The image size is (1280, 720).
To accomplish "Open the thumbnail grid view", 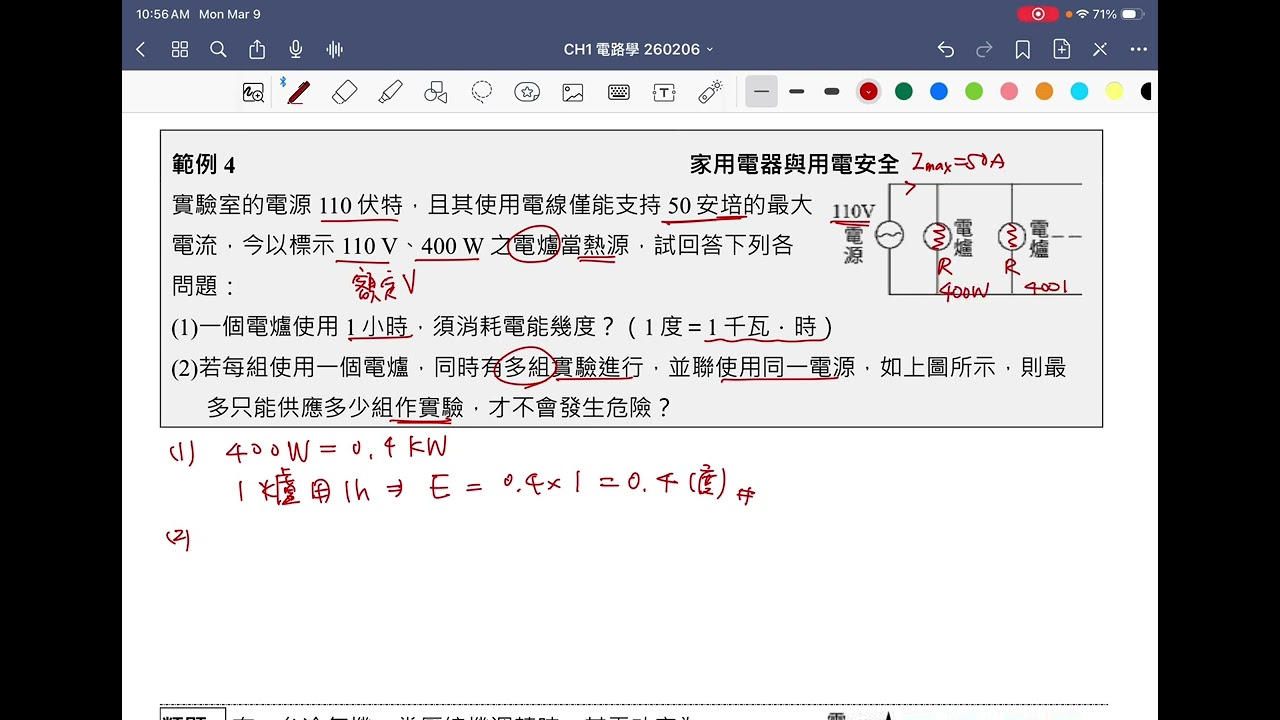I will pyautogui.click(x=180, y=49).
